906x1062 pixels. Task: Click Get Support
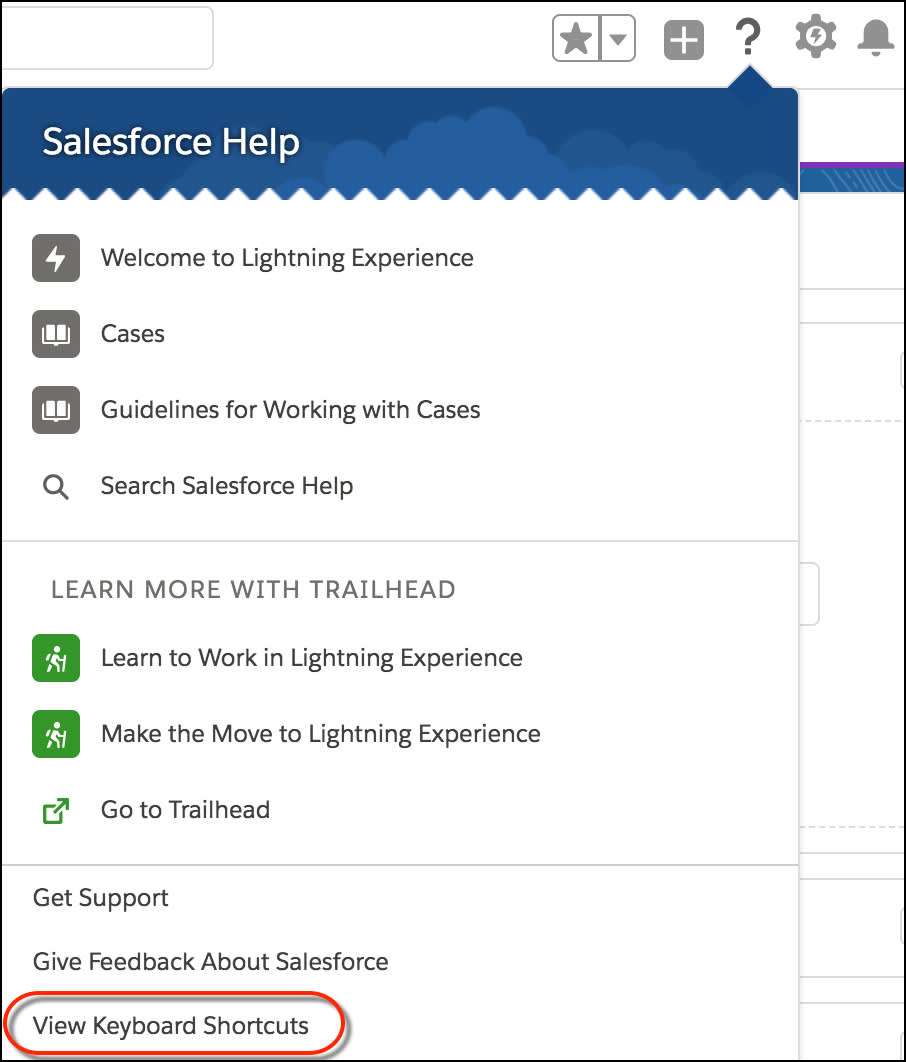coord(100,898)
